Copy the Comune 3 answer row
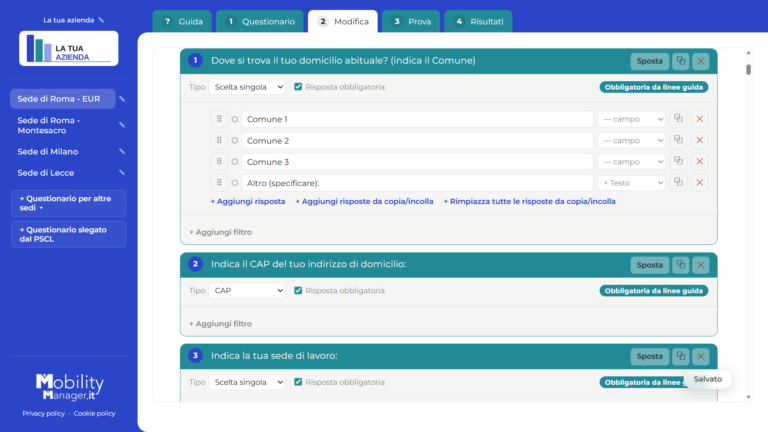 (x=678, y=162)
